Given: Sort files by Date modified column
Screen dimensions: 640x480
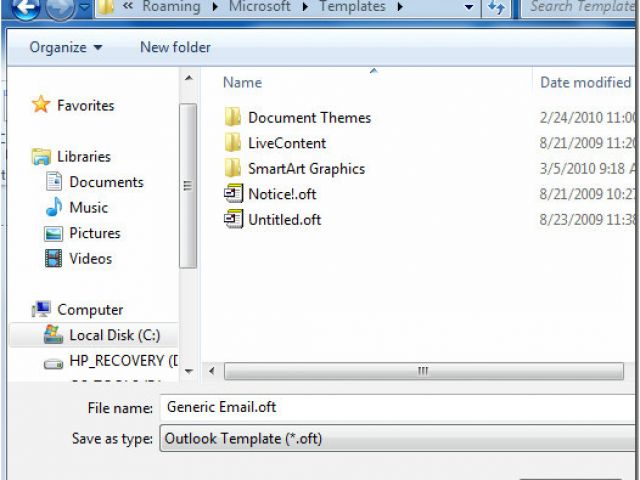Looking at the screenshot, I should pos(585,83).
